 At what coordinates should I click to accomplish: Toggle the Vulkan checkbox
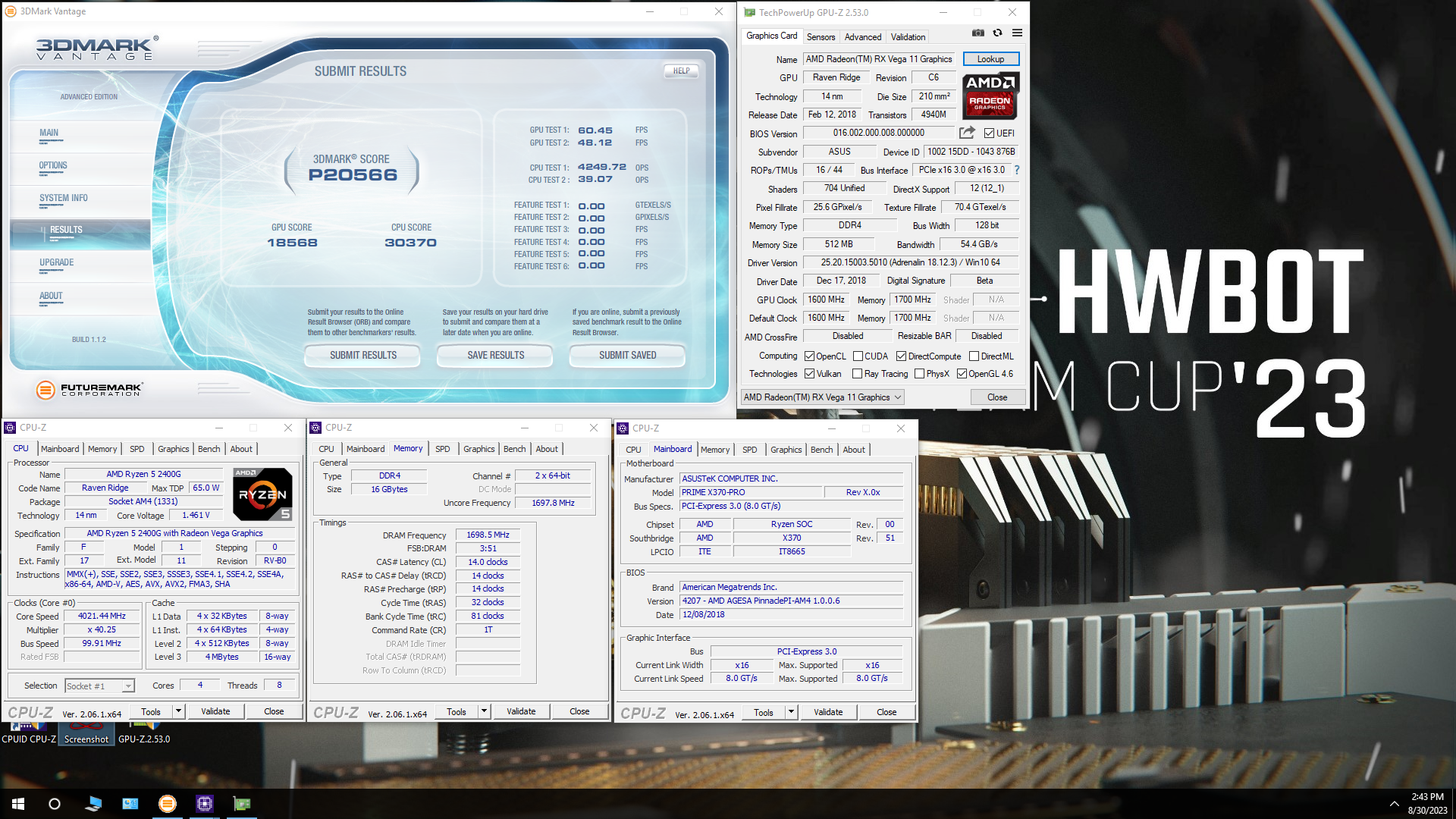(x=809, y=374)
